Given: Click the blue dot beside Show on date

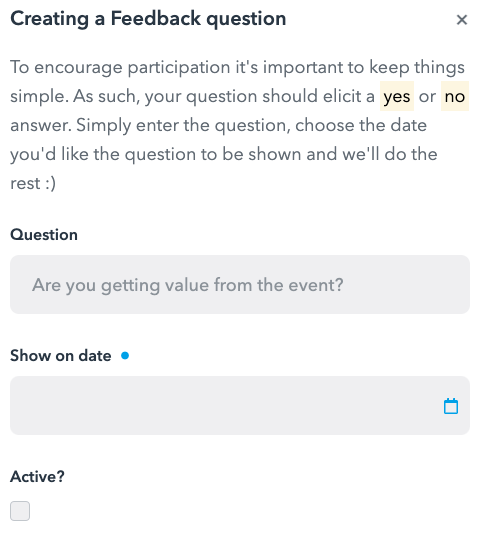Looking at the screenshot, I should click(x=125, y=356).
